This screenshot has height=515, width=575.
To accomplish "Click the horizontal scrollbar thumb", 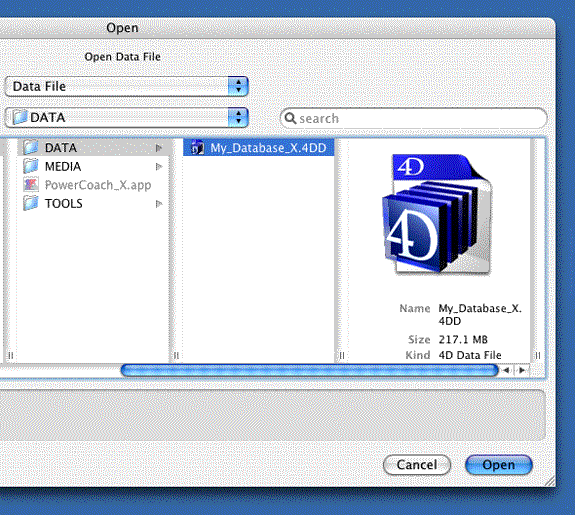I will click(310, 370).
